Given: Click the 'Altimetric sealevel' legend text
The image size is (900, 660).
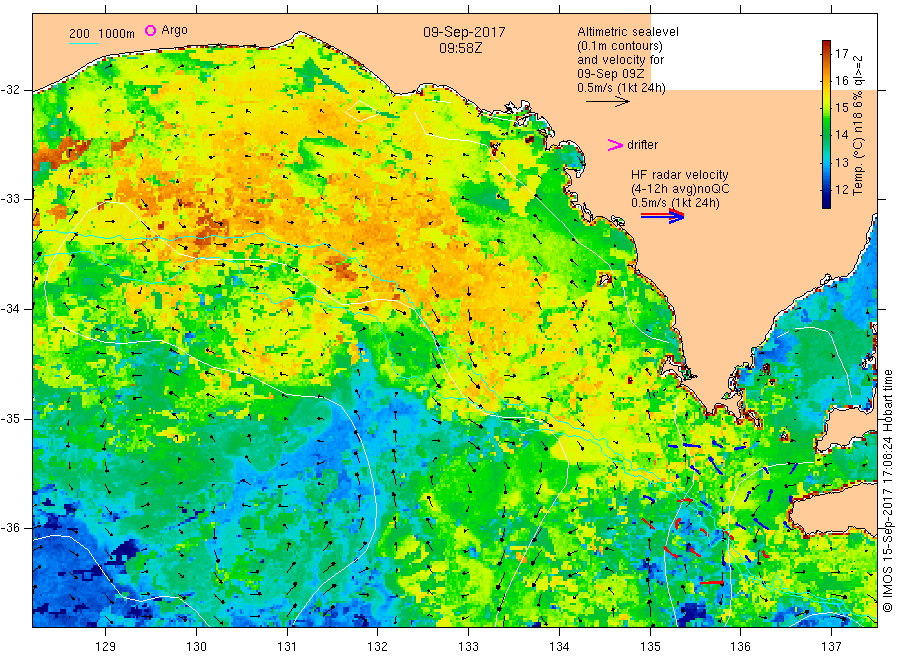Looking at the screenshot, I should [628, 32].
